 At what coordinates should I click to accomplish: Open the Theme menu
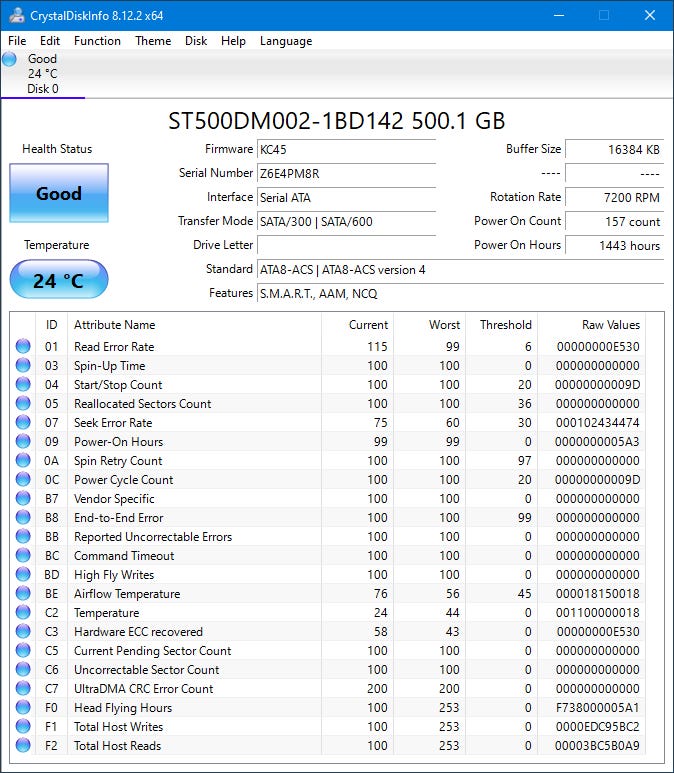point(153,41)
